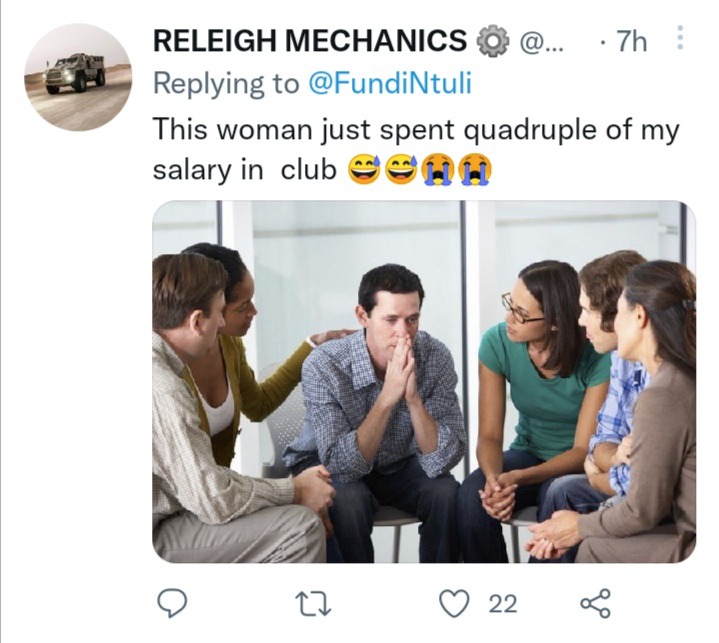Like the tweet with the heart icon

(x=454, y=603)
